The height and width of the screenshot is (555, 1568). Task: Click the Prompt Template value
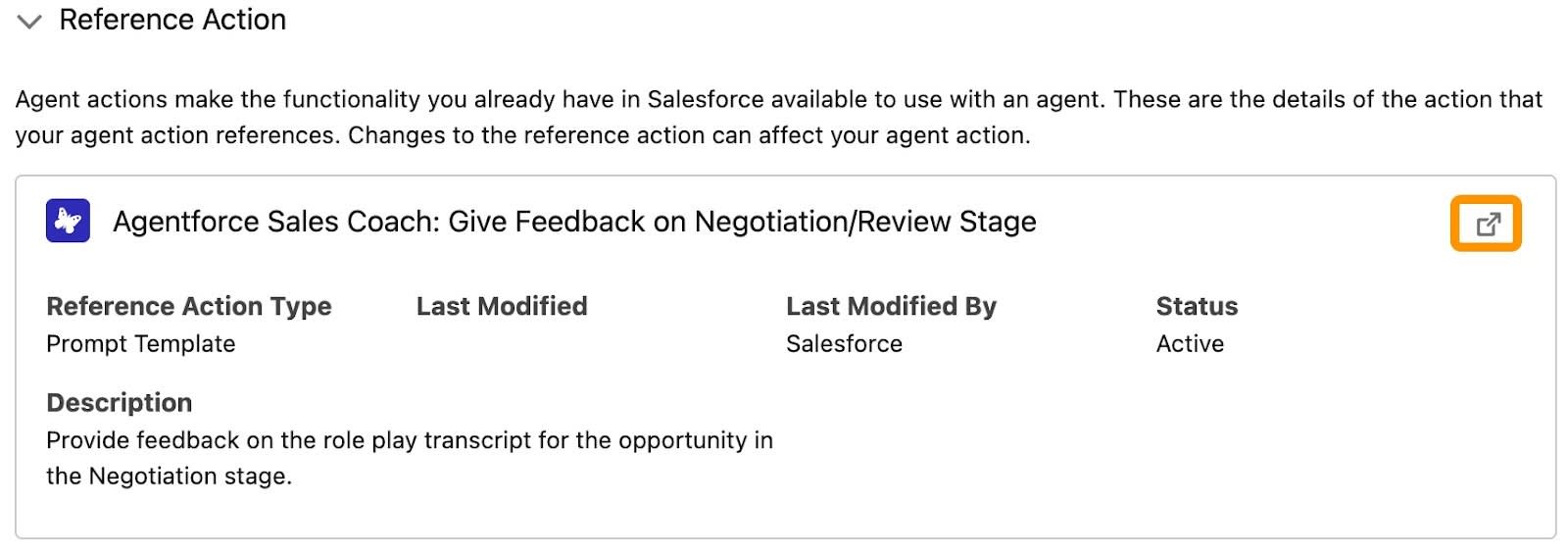141,344
